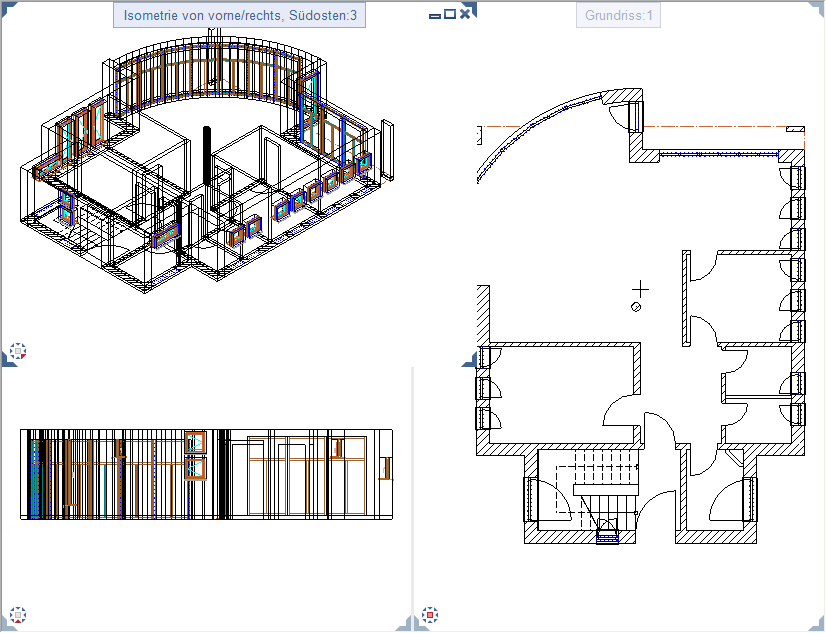The image size is (826, 633).
Task: Click the bottom-right corner handle of floor plan viewport
Action: point(817,624)
